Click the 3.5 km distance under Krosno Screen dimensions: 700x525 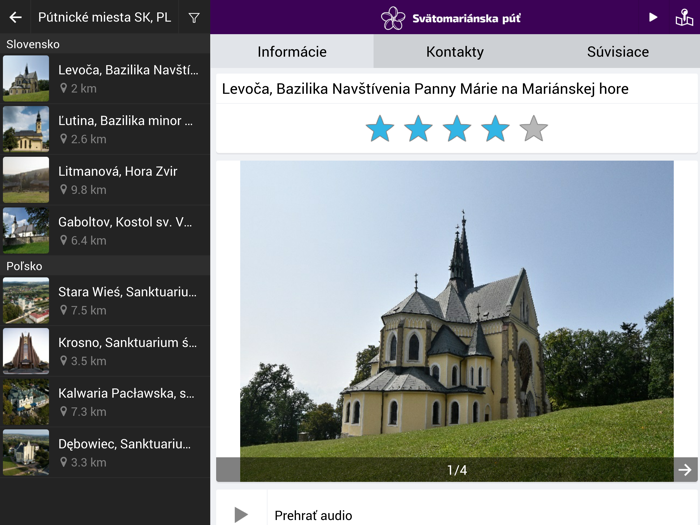click(88, 361)
